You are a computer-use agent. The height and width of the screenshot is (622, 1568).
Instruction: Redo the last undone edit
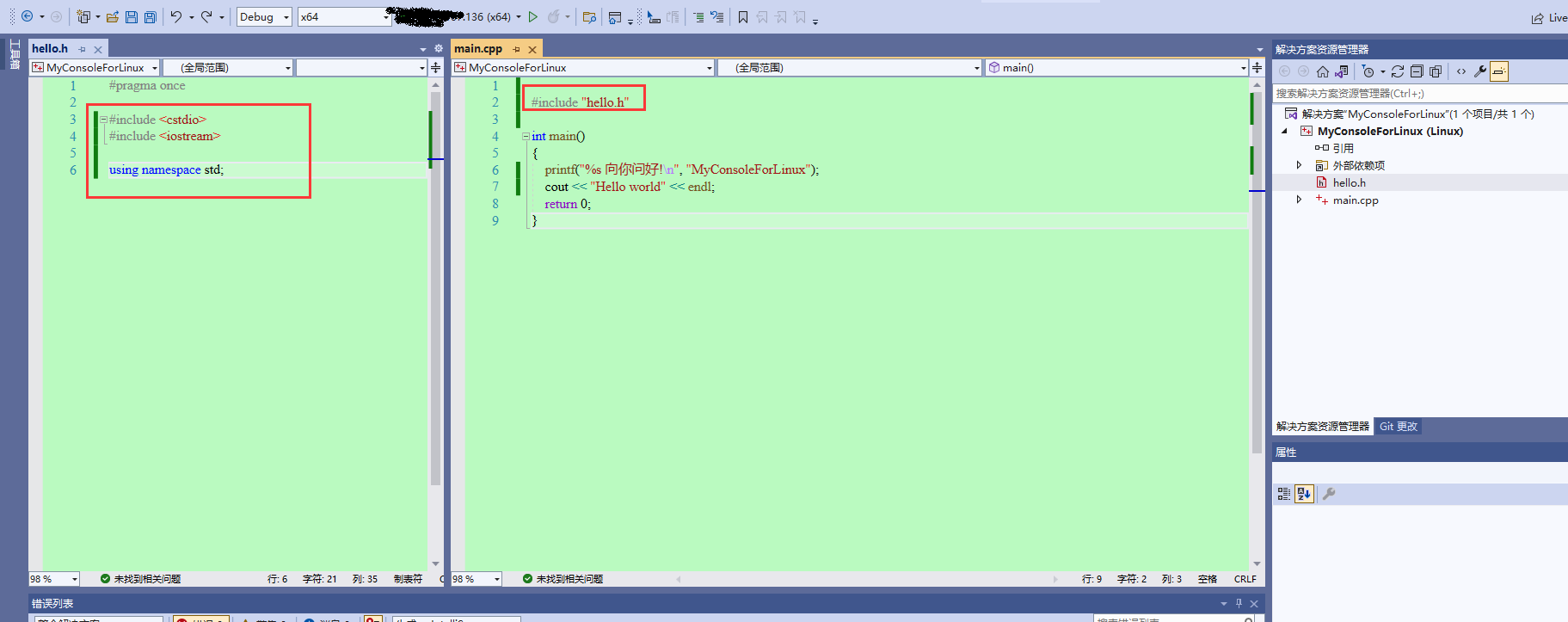tap(206, 16)
